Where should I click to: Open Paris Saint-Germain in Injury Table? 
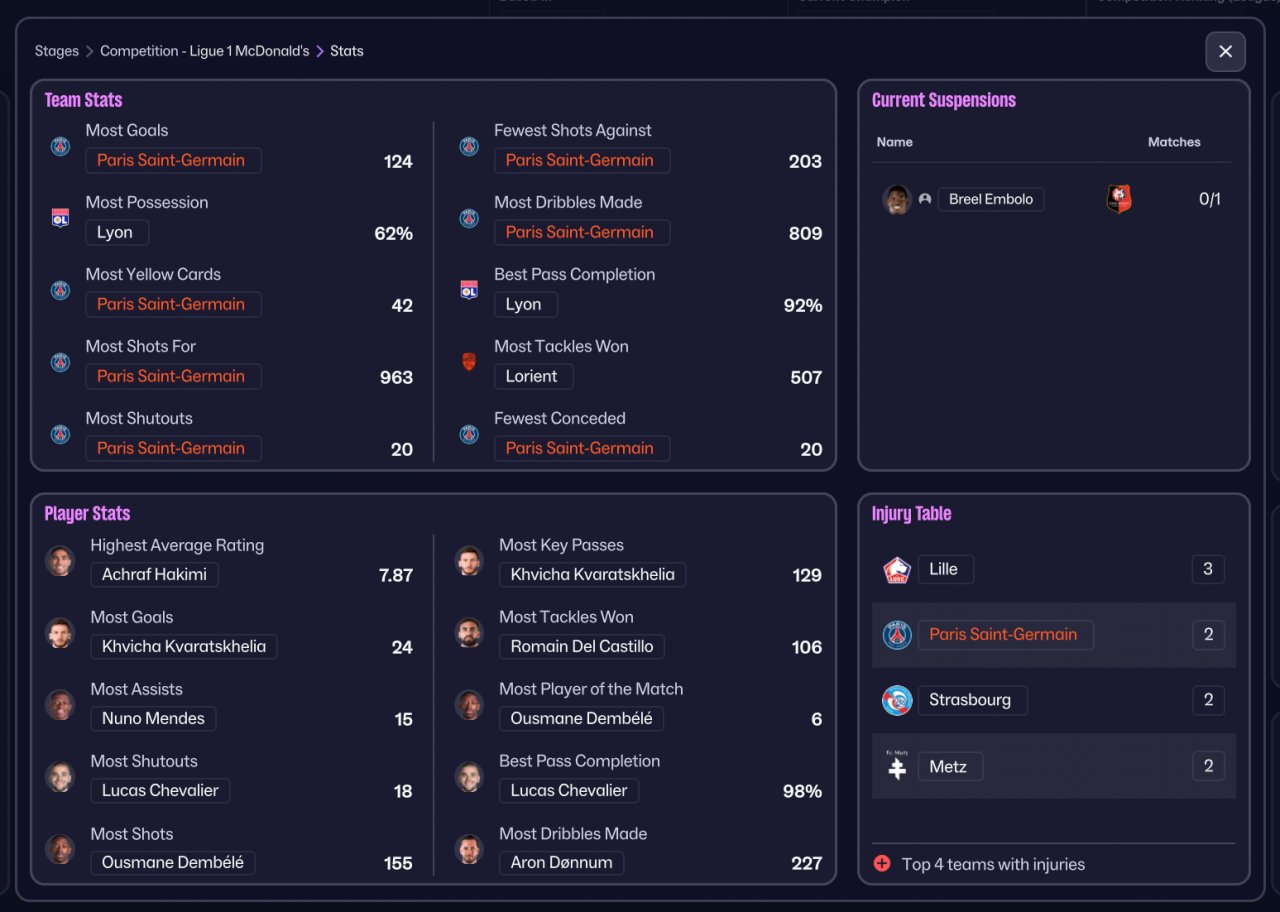[1005, 635]
